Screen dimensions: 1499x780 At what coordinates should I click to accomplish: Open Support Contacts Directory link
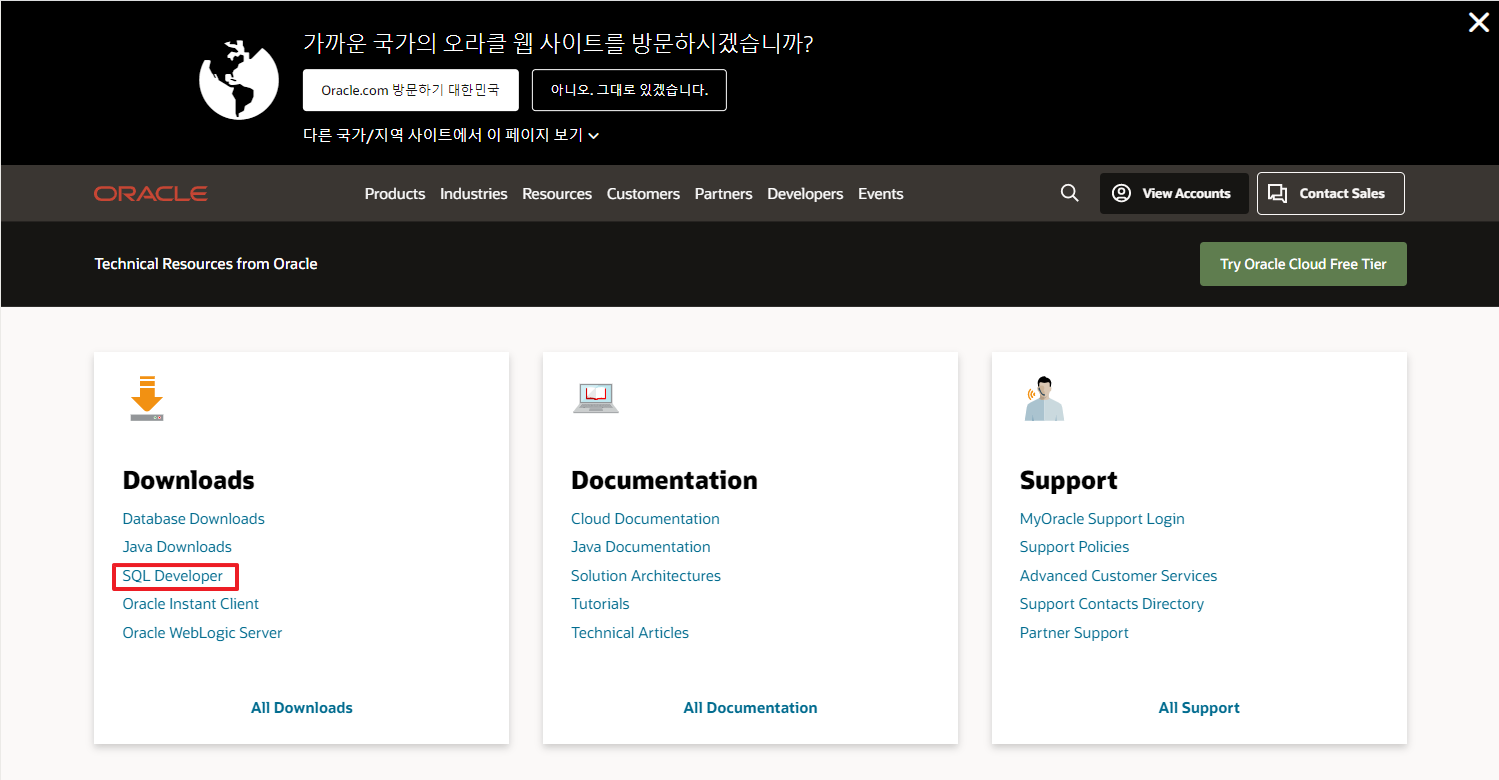point(1111,604)
